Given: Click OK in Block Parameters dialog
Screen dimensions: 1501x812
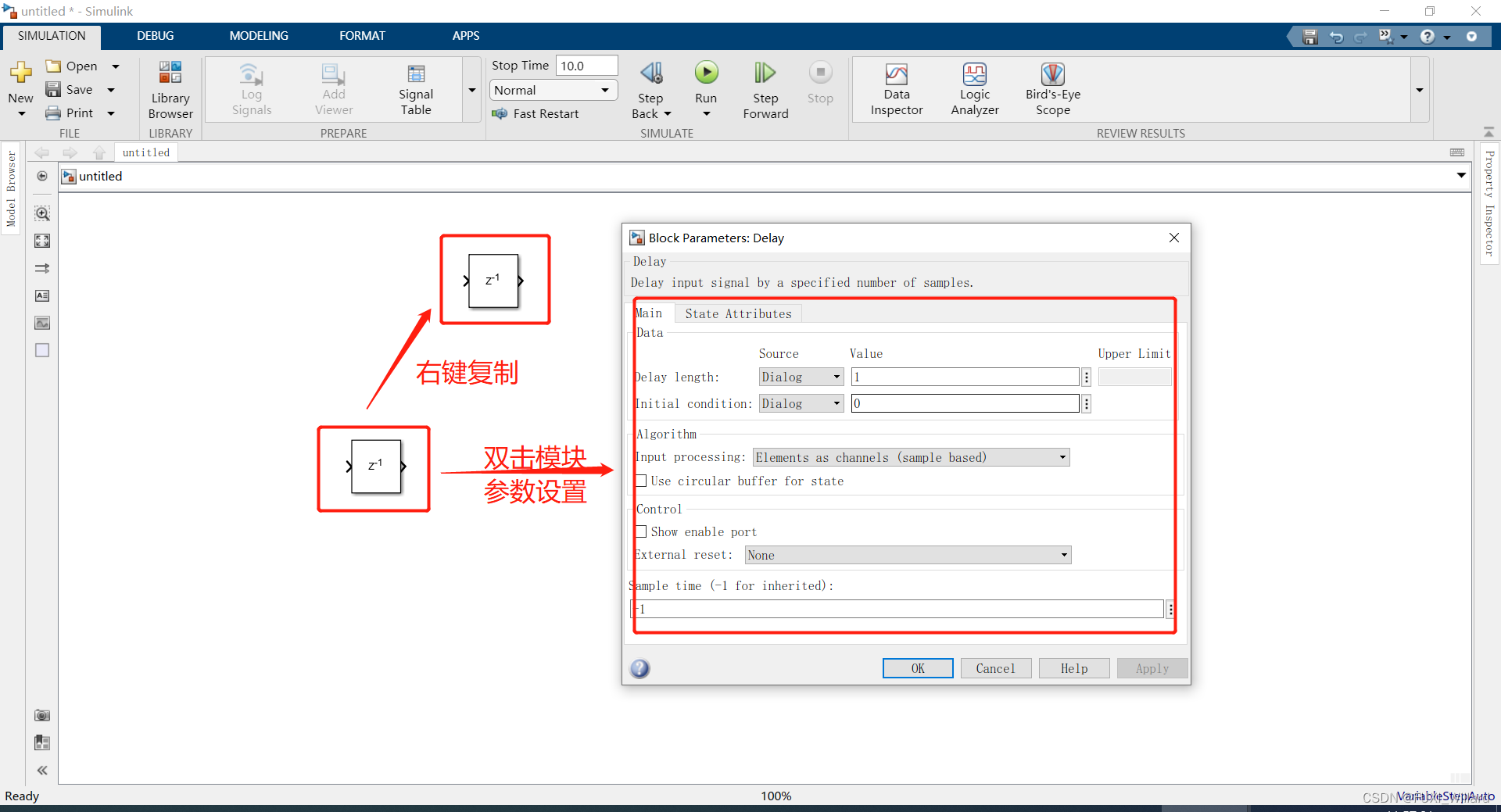Looking at the screenshot, I should point(918,668).
